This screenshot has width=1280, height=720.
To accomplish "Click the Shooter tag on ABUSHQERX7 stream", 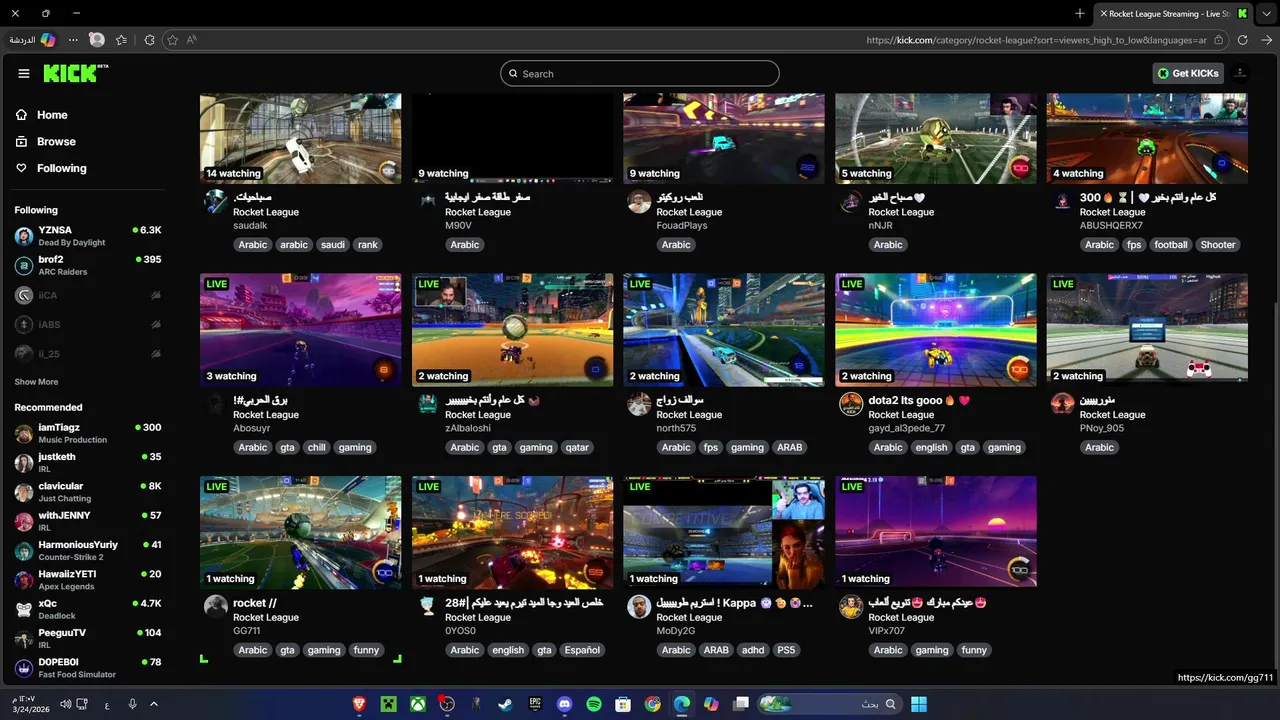I will point(1218,245).
